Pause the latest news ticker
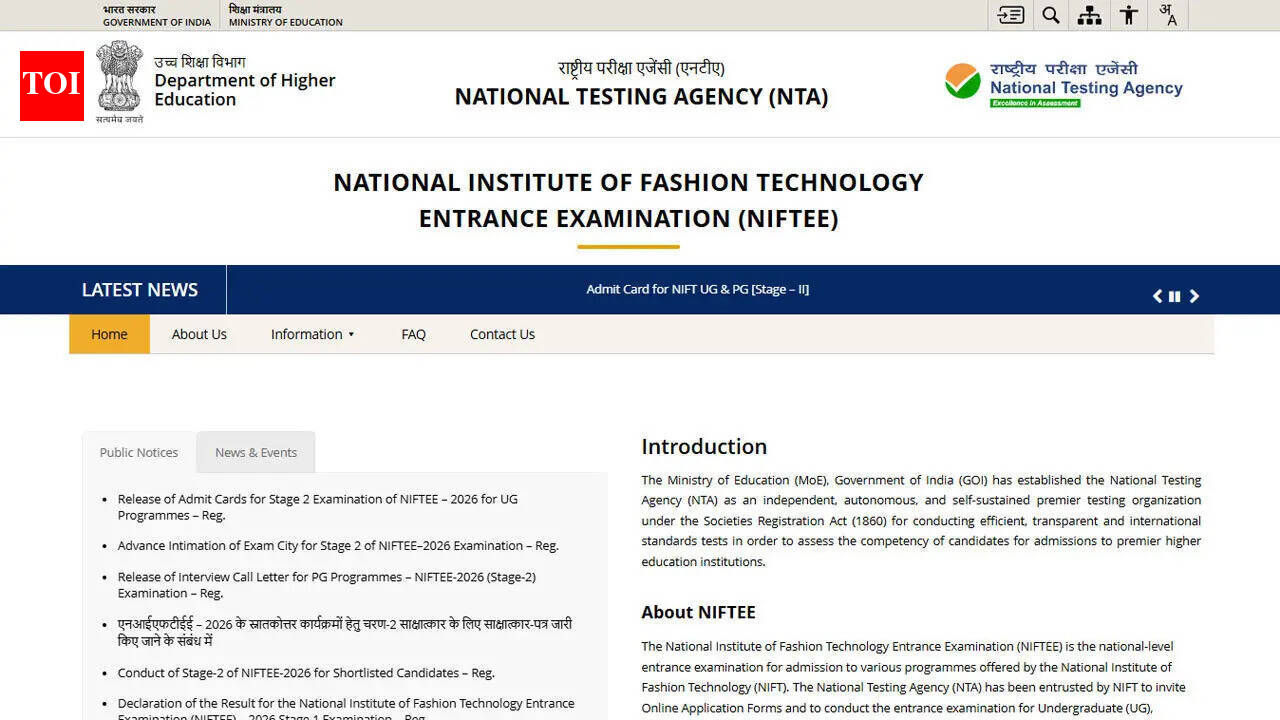Viewport: 1280px width, 720px height. (1175, 296)
